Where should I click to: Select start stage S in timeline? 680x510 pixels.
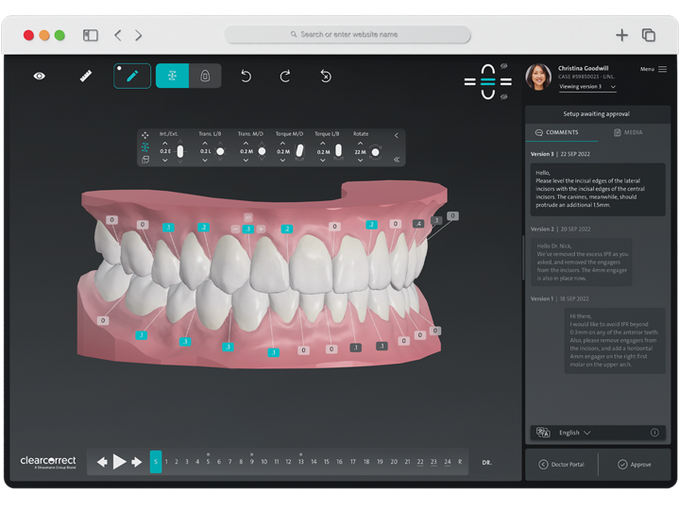[x=156, y=461]
